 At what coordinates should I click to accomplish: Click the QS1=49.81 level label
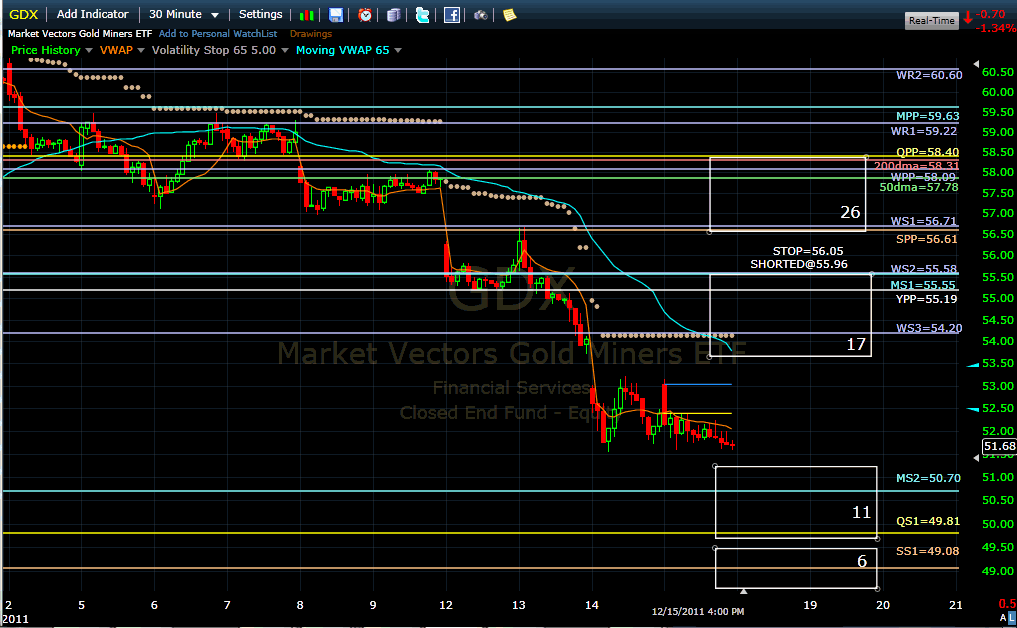pos(928,521)
